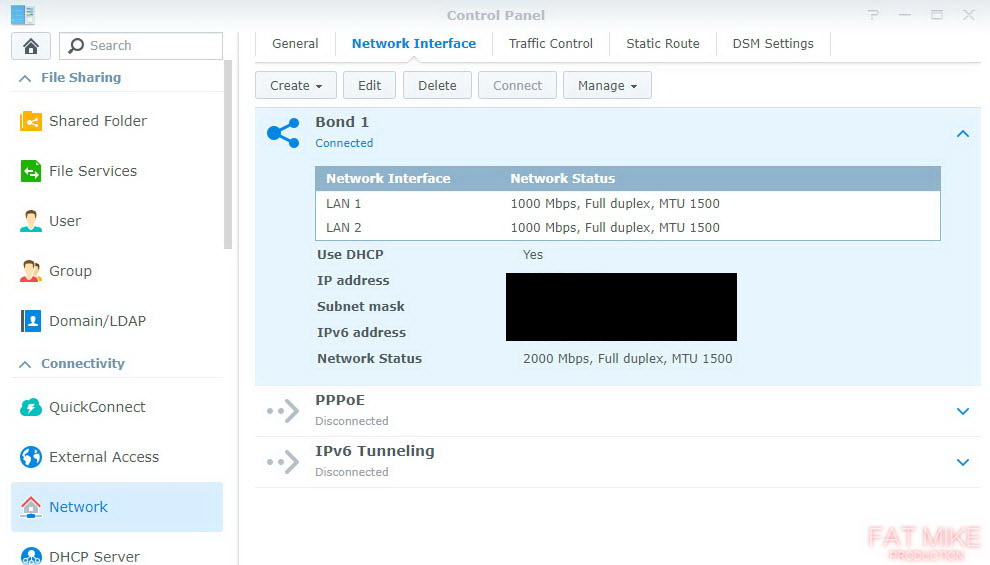
Task: Collapse the File Sharing section
Action: coord(25,78)
